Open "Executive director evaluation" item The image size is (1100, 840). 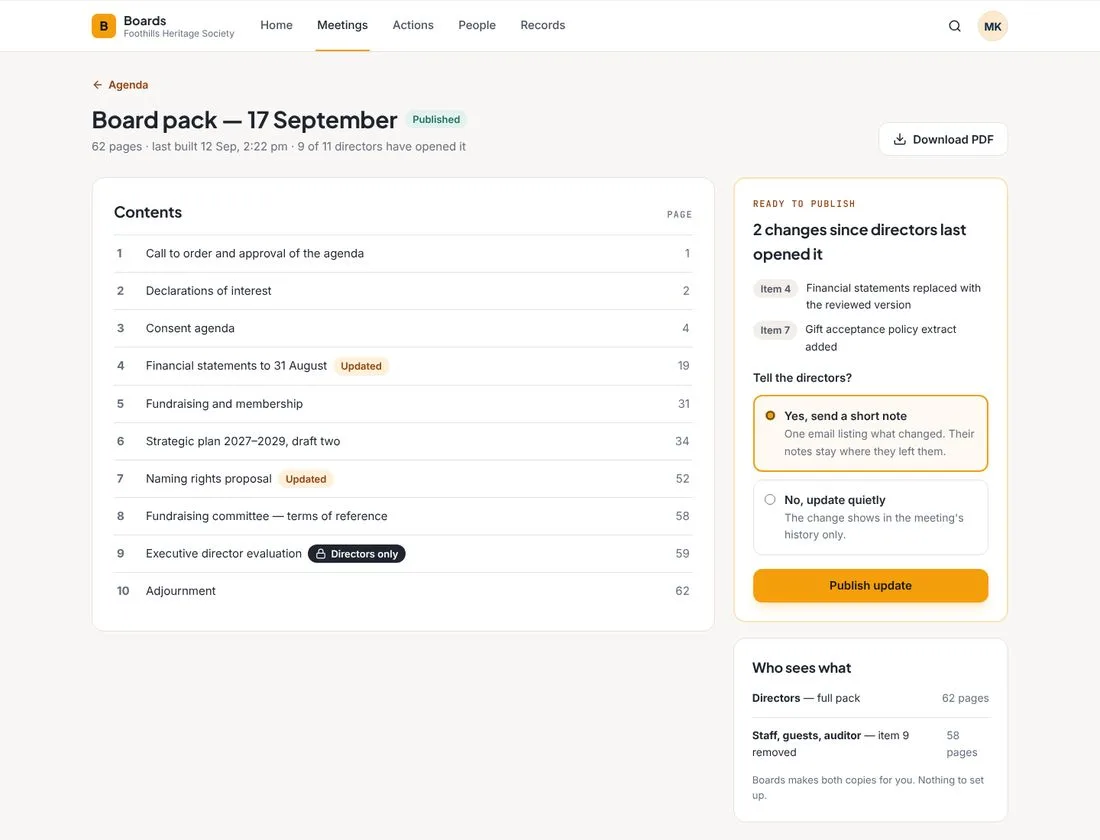pos(403,554)
